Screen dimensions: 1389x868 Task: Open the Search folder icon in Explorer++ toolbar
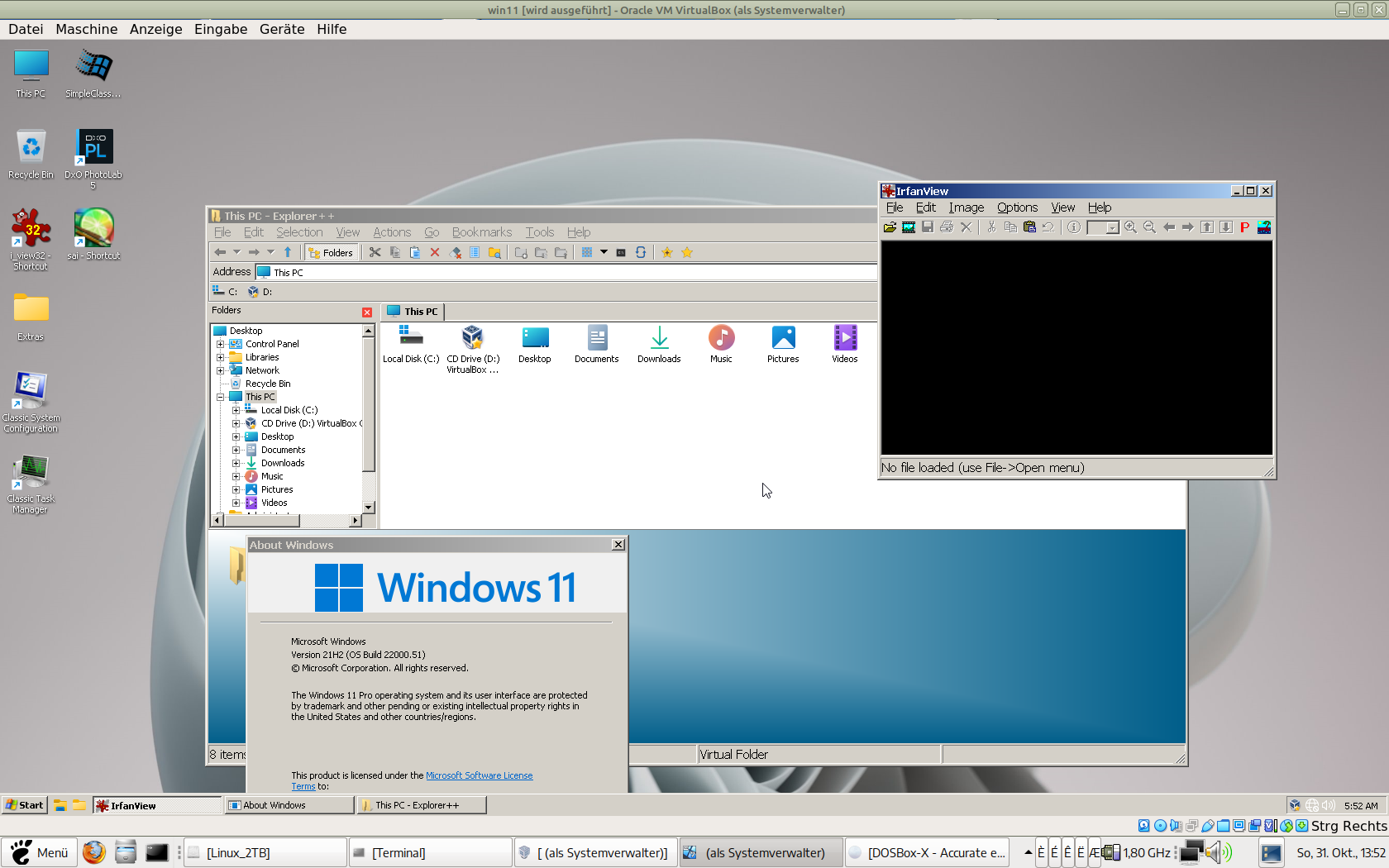[x=494, y=252]
